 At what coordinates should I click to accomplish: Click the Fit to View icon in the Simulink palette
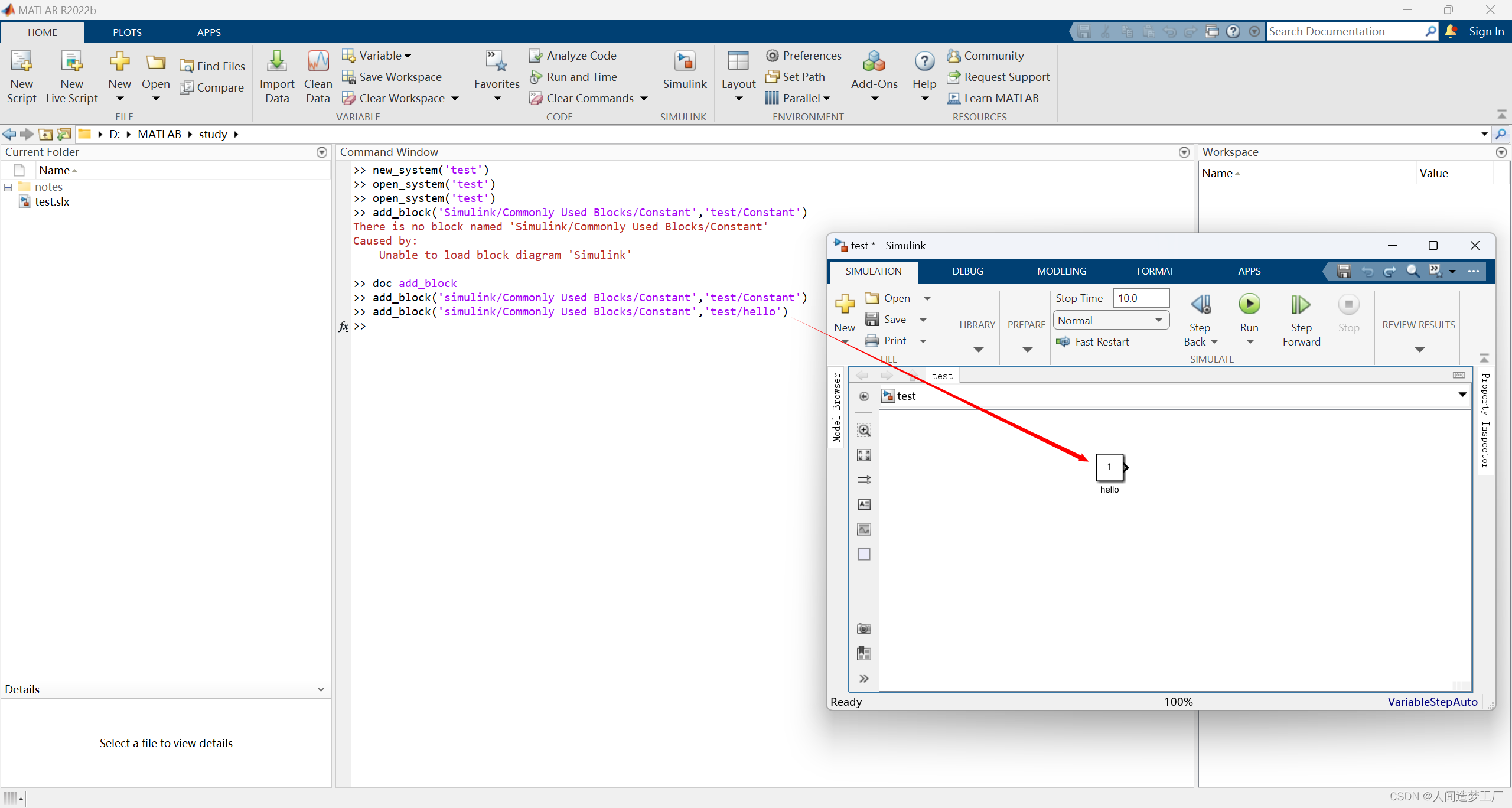[x=864, y=455]
